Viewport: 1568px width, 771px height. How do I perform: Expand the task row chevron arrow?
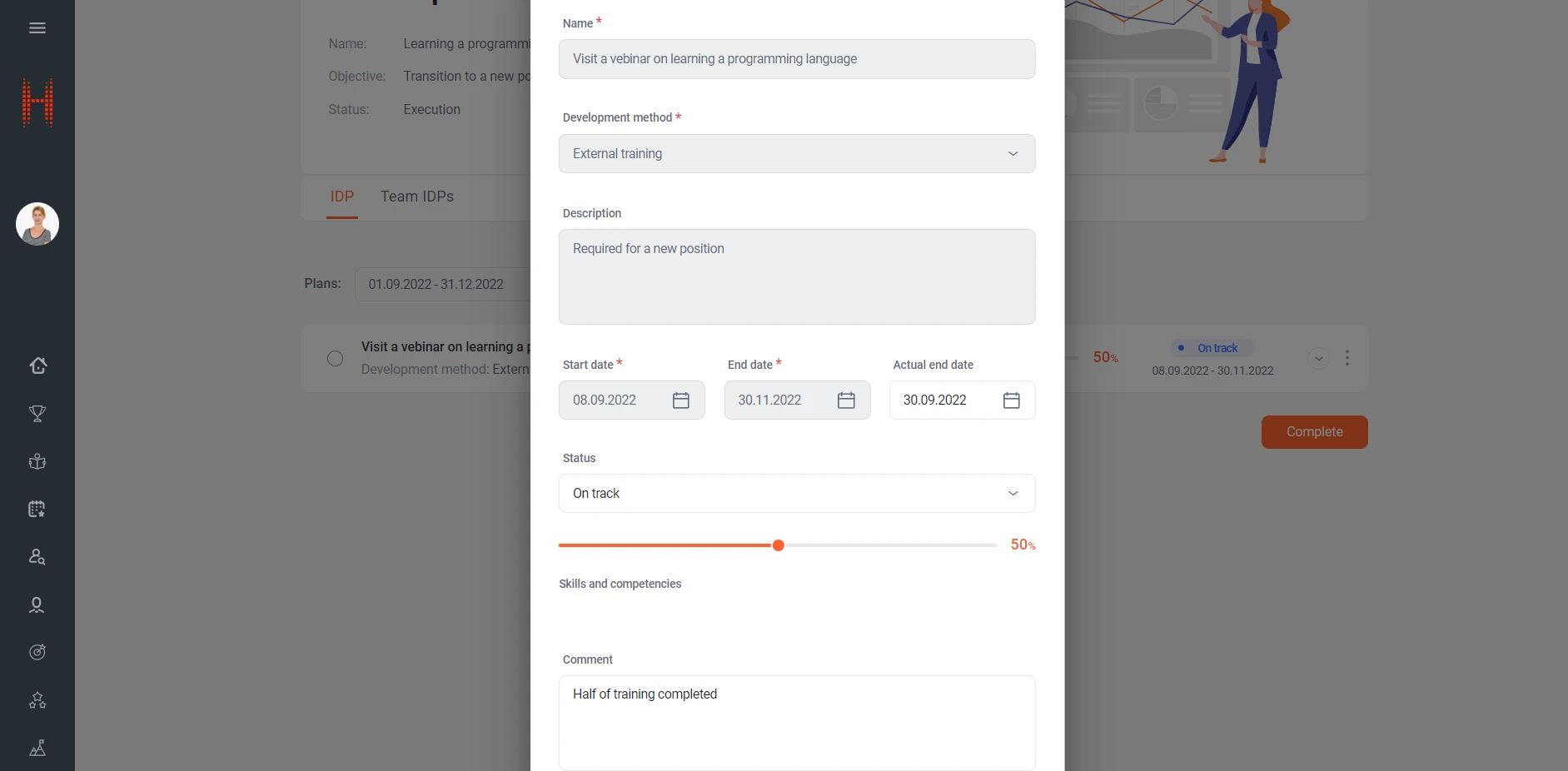(1318, 359)
